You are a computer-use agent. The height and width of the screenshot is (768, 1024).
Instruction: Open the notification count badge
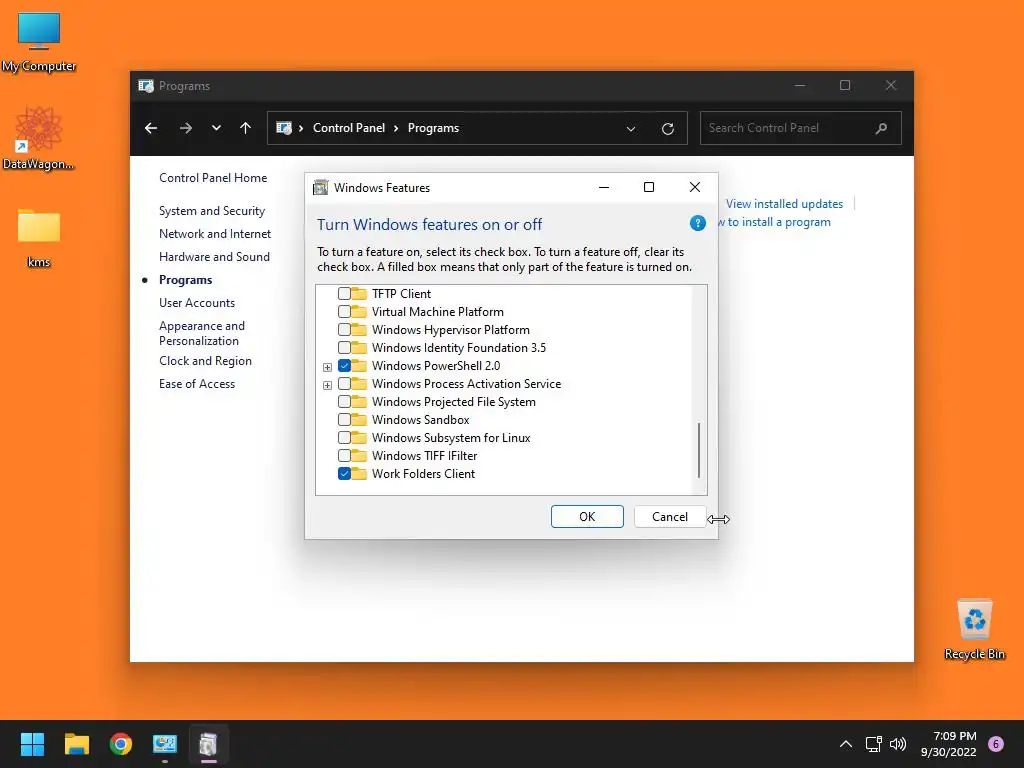(996, 744)
